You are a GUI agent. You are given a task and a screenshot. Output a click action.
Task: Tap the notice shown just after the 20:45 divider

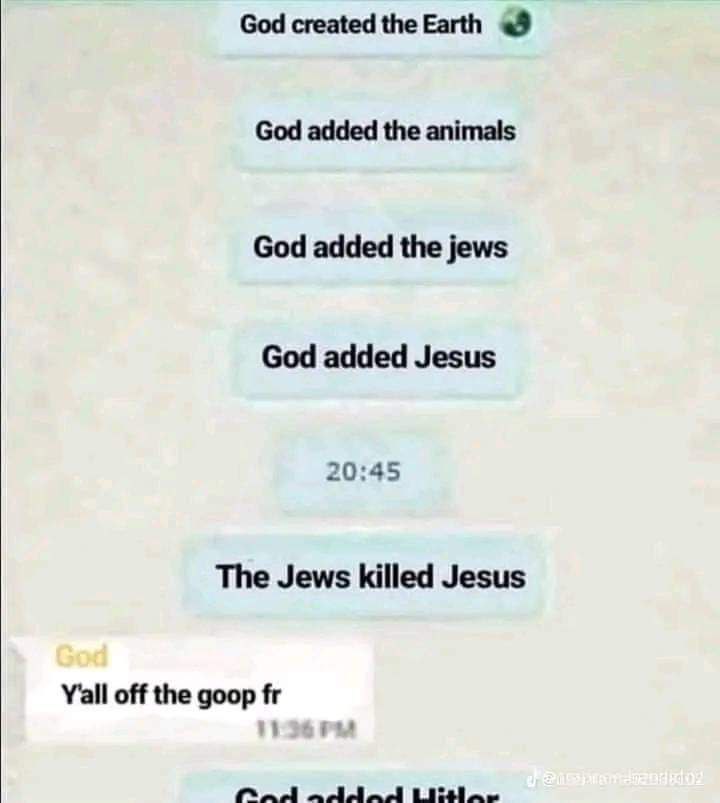370,576
